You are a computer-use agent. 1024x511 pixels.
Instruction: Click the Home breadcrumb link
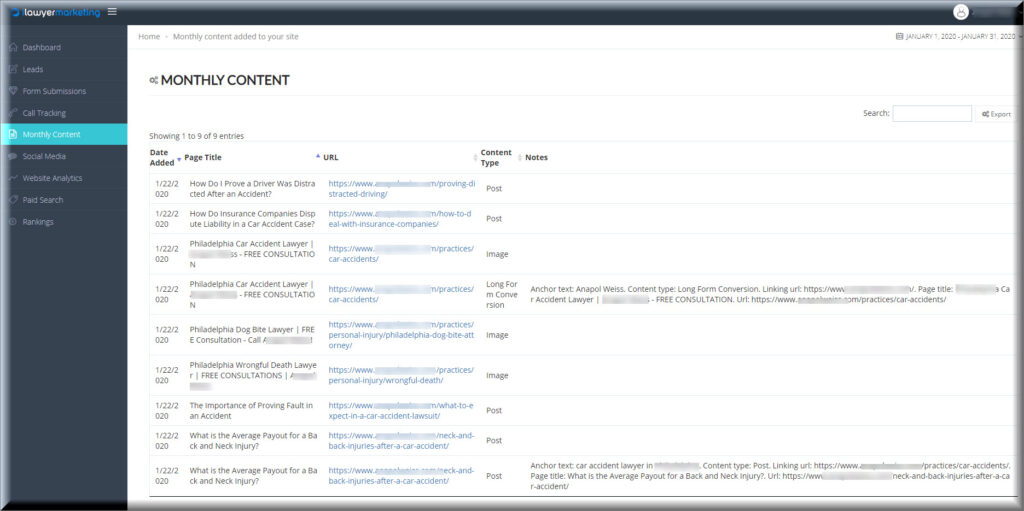(x=149, y=37)
